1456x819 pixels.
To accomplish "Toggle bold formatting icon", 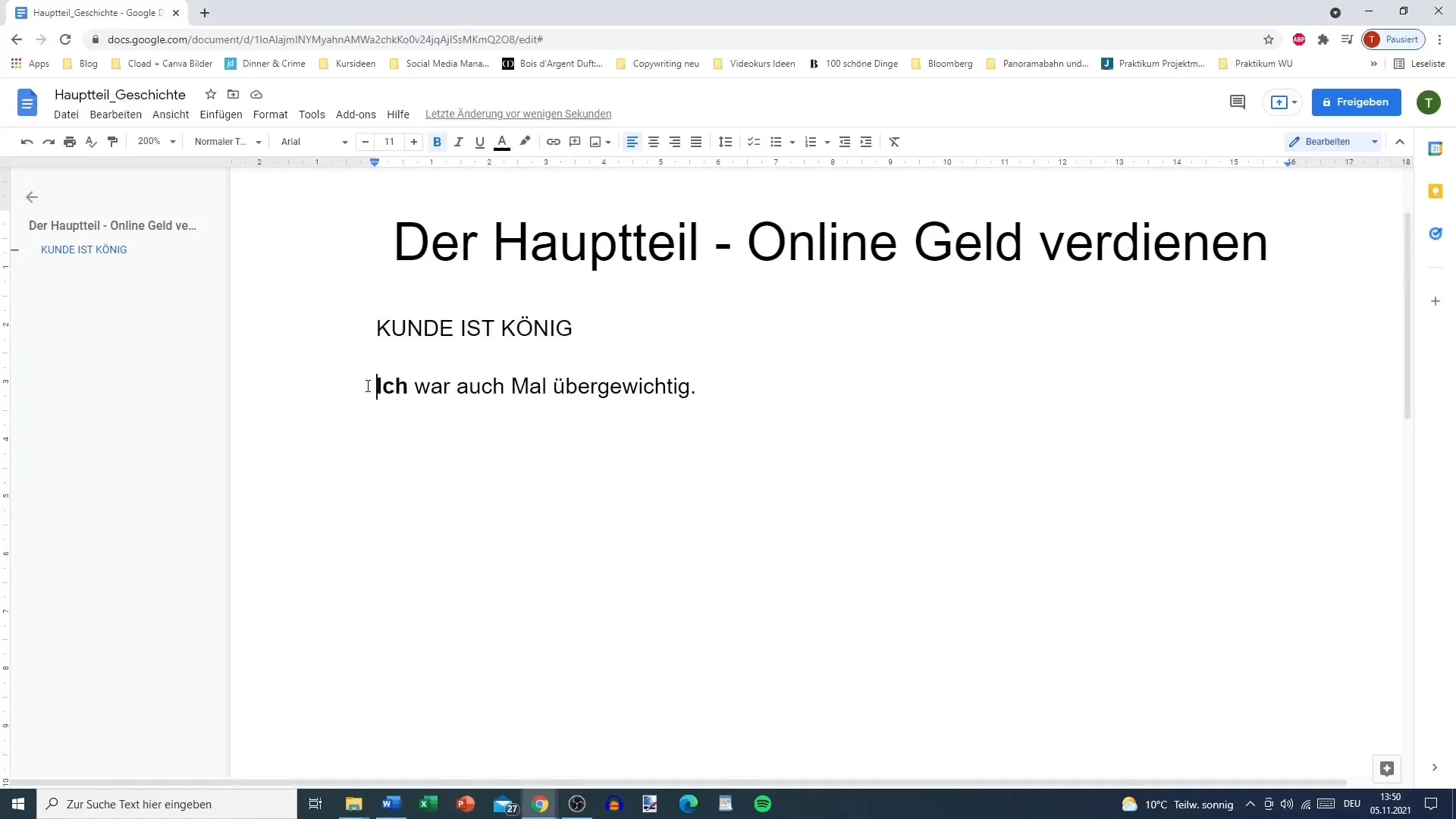I will [437, 141].
